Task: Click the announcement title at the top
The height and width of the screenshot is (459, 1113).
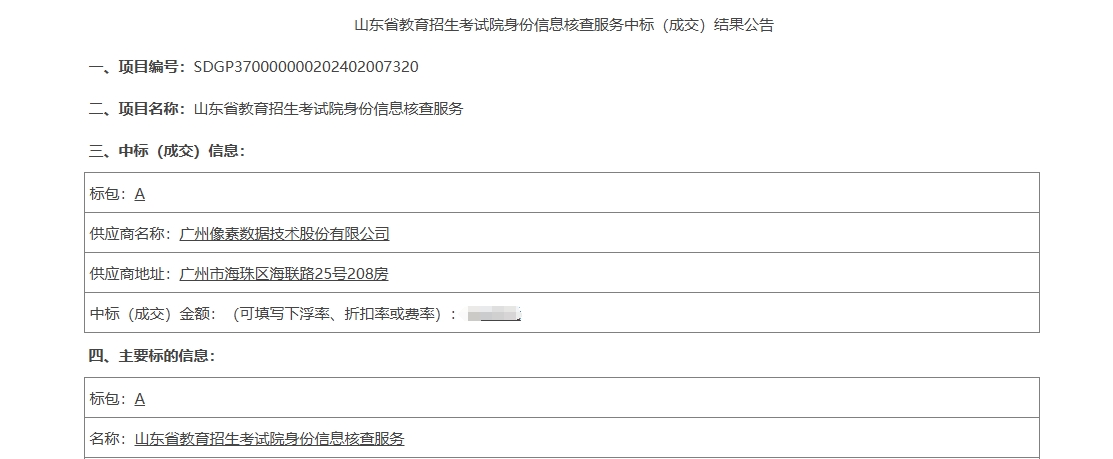Action: pyautogui.click(x=564, y=26)
